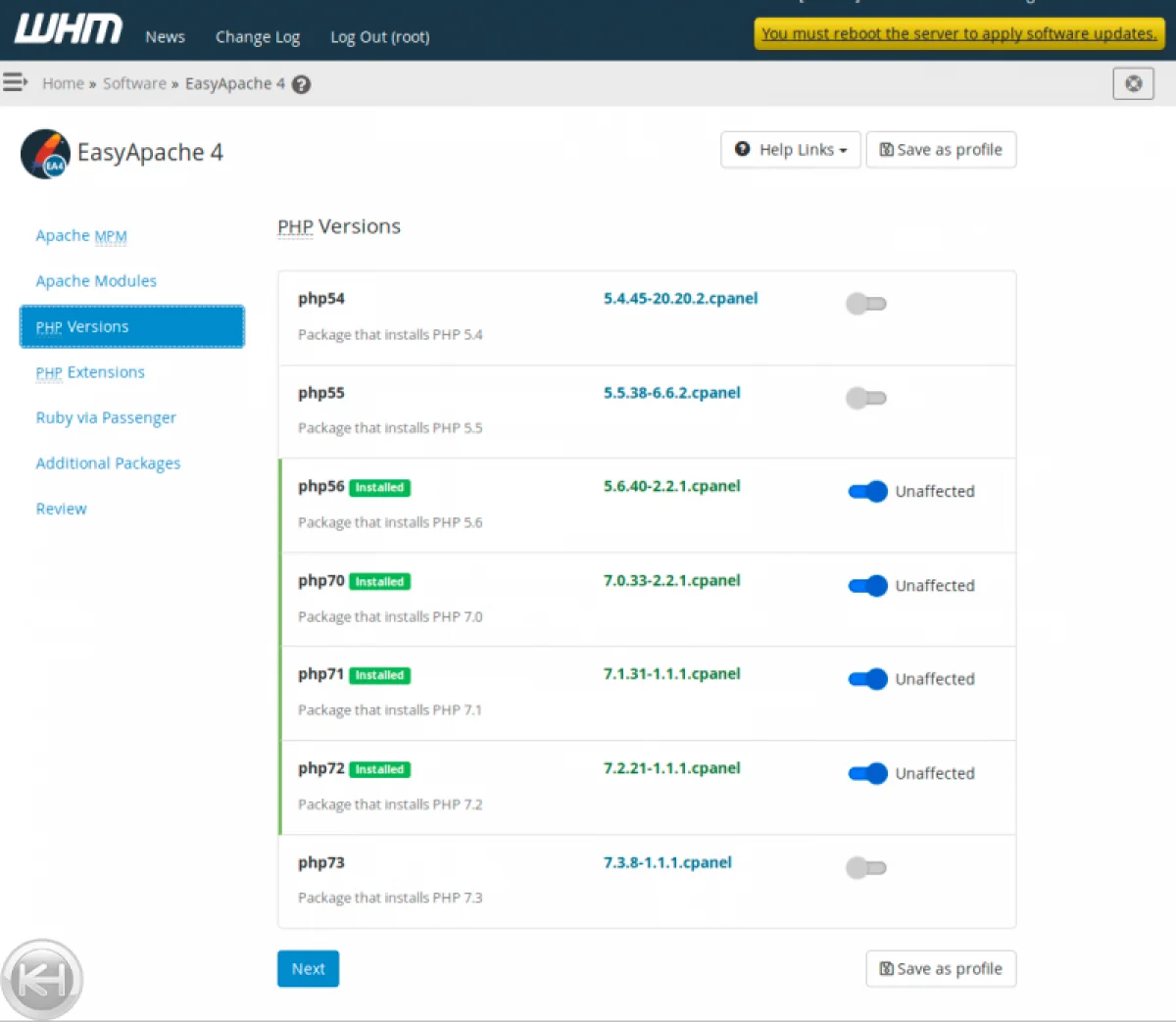Go to Ruby via Passenger section
Image resolution: width=1176 pixels, height=1022 pixels.
(x=106, y=417)
